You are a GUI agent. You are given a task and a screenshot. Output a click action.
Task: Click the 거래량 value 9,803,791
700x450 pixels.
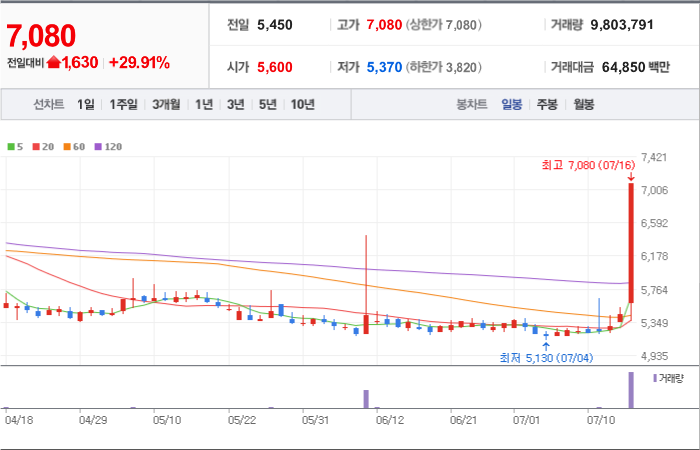point(622,25)
